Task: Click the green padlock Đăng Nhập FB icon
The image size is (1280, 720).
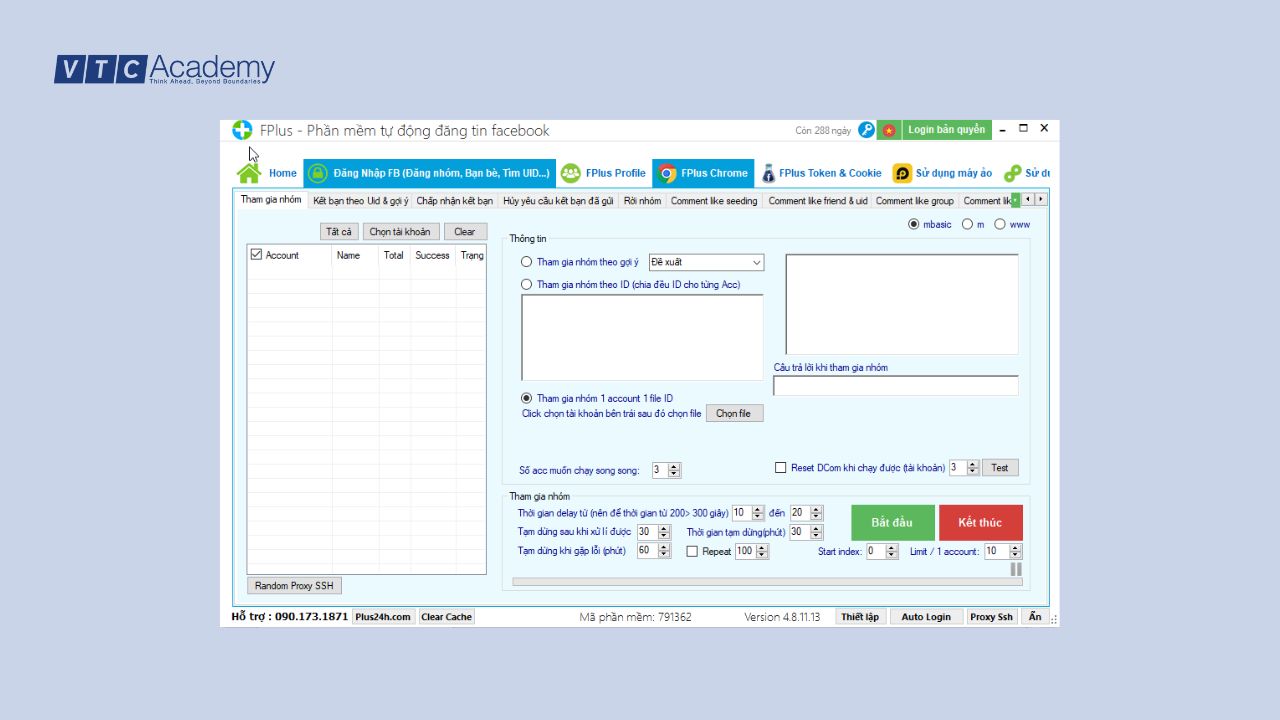Action: (317, 173)
